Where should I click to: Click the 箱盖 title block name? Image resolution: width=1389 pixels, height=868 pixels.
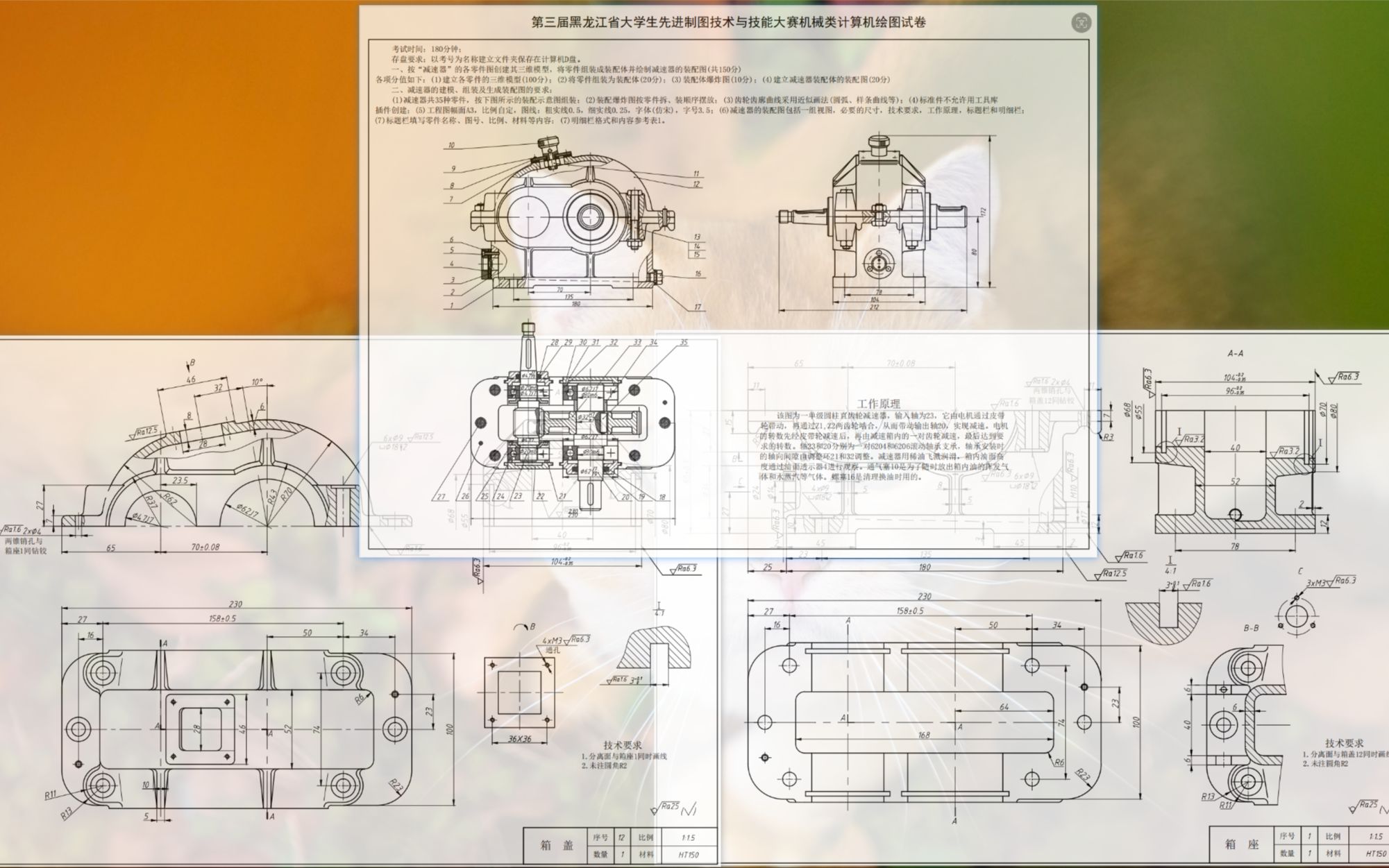pos(557,846)
